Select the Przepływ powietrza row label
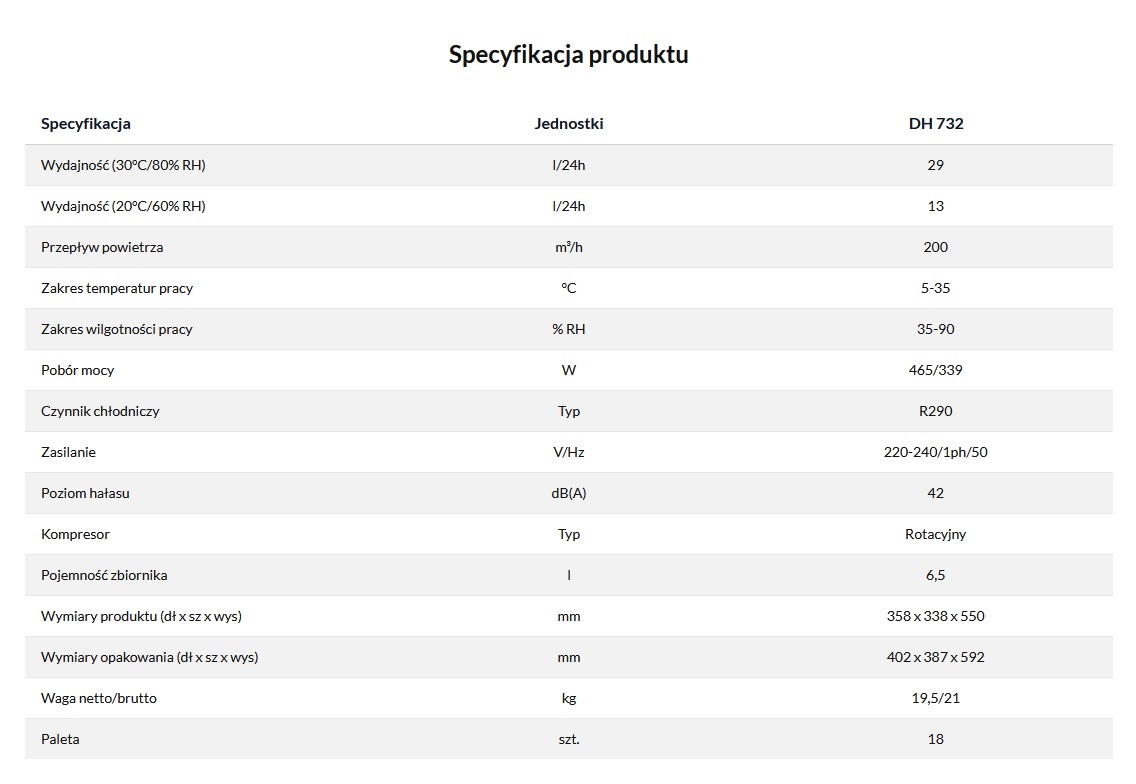 coord(102,247)
